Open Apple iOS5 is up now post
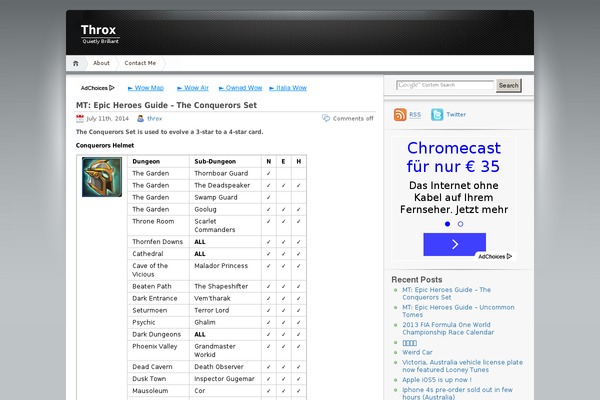This screenshot has width=600, height=400. (x=437, y=380)
